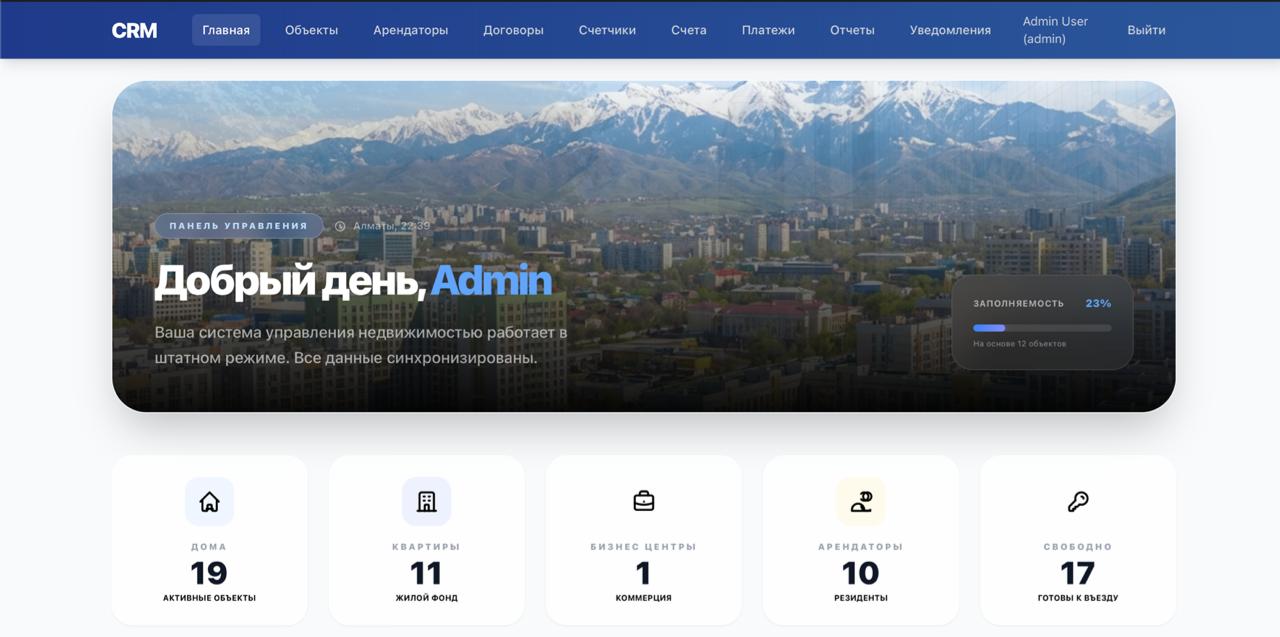Click the CRM logo in the navbar
This screenshot has width=1280, height=637.
(x=134, y=29)
